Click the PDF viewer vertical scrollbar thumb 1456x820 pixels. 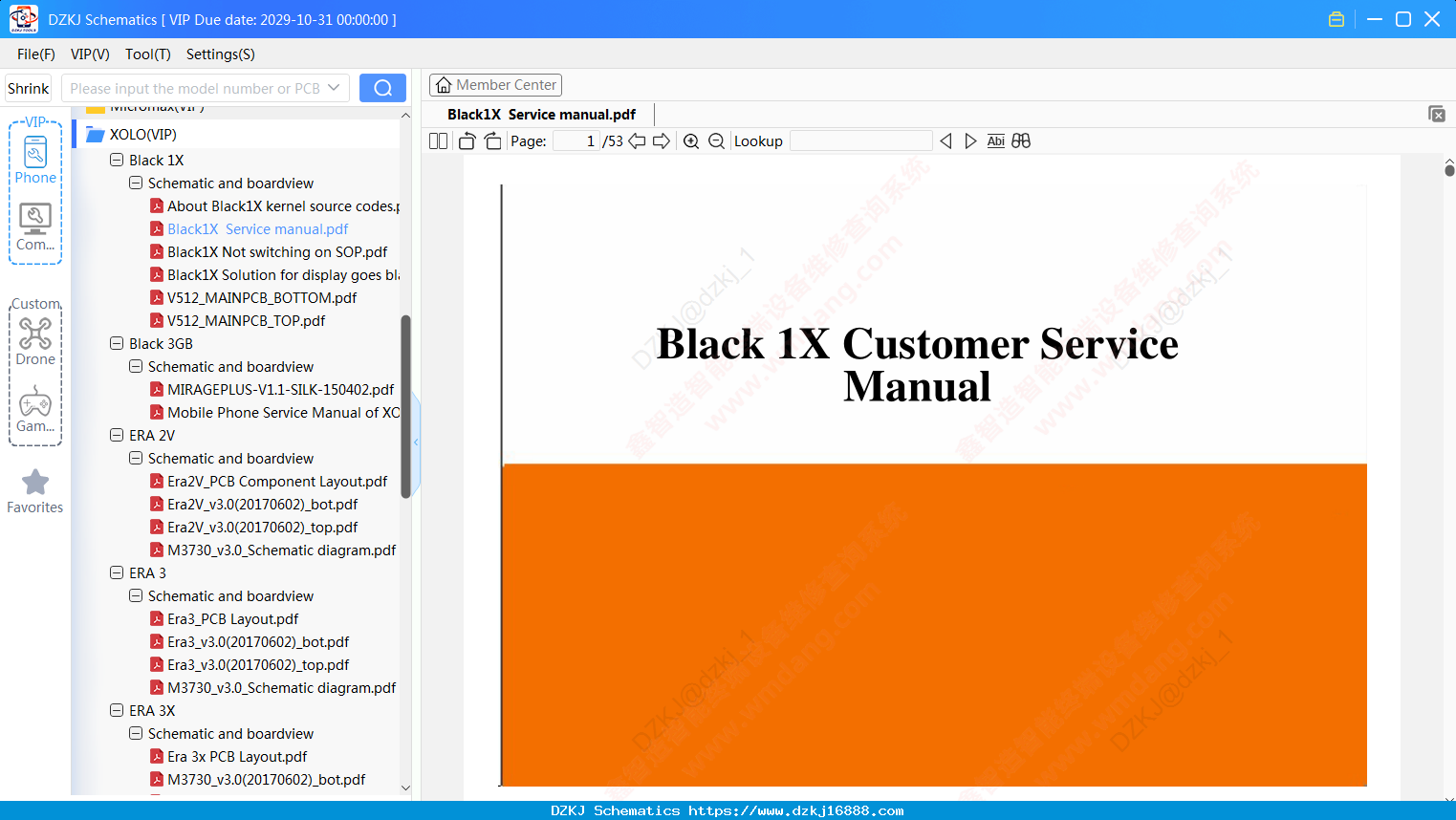coord(1449,170)
